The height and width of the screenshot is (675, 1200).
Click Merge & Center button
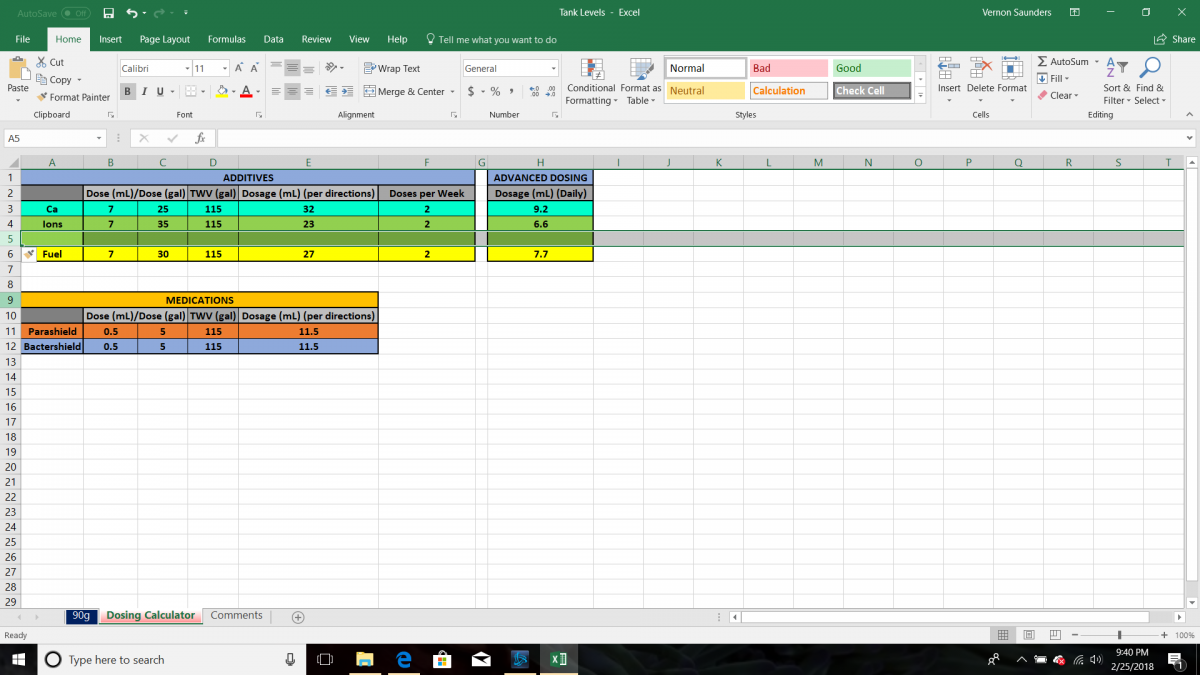(x=405, y=91)
